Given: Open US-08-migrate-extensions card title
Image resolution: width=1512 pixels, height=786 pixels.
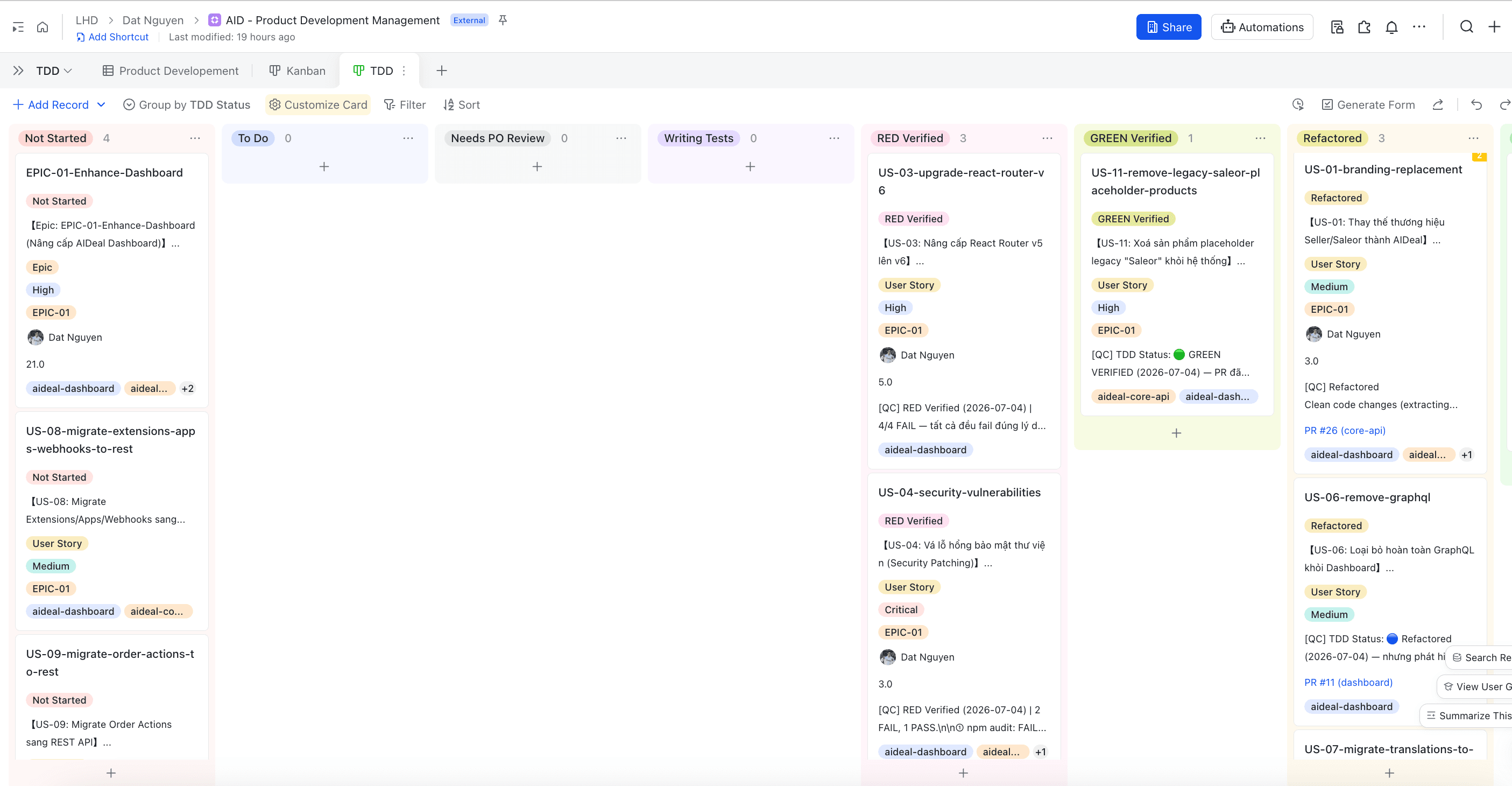Looking at the screenshot, I should pos(110,440).
